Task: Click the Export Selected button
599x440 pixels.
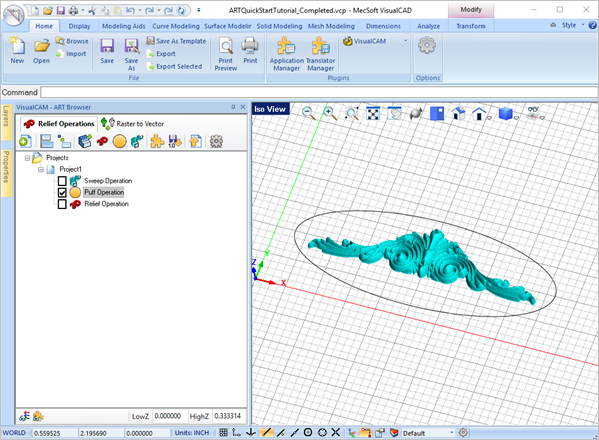Action: click(x=175, y=66)
